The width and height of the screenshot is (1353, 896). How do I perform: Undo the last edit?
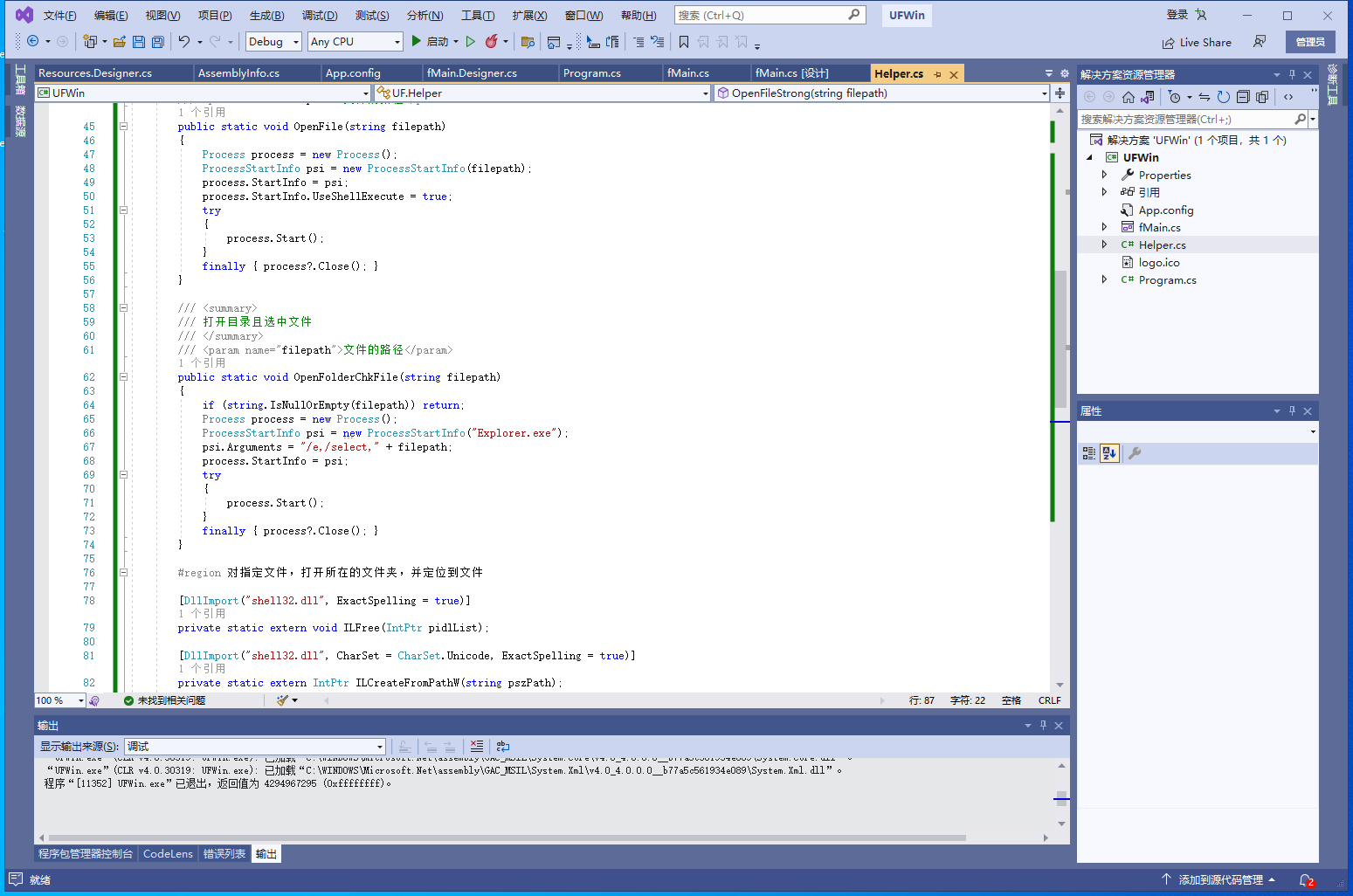(x=183, y=41)
